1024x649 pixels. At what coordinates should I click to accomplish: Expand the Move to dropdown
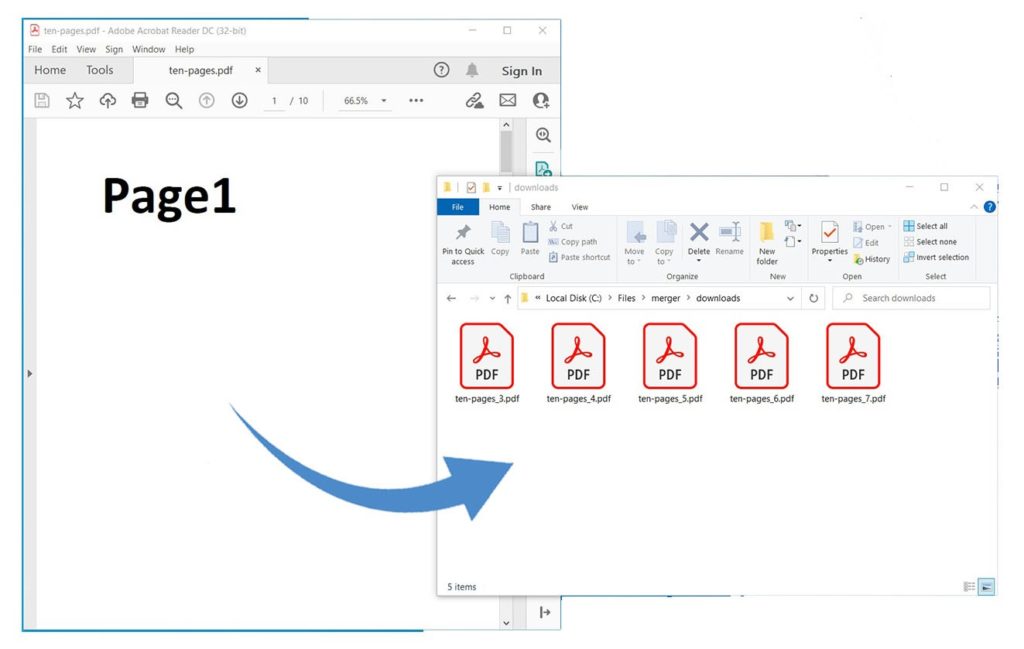pyautogui.click(x=635, y=251)
